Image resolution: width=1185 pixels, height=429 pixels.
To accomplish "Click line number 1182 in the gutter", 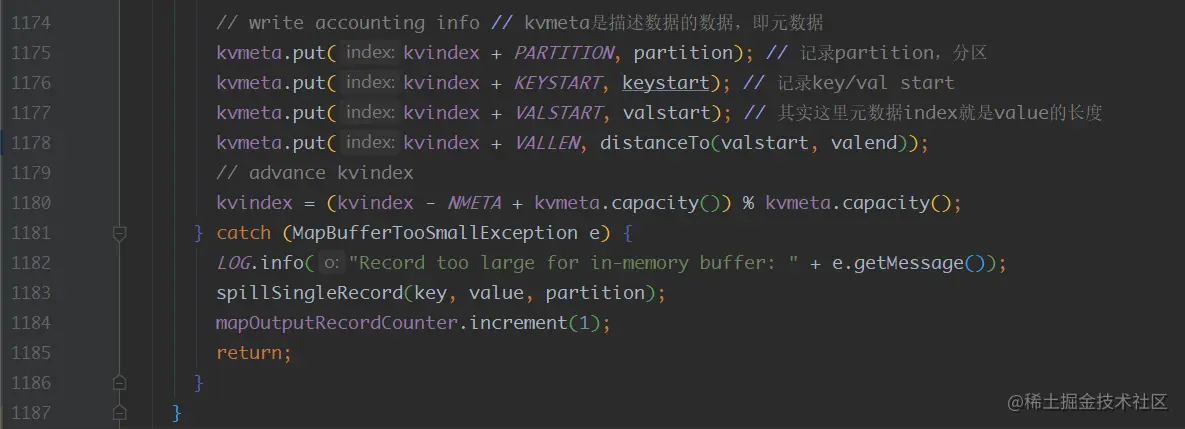I will pyautogui.click(x=31, y=263).
